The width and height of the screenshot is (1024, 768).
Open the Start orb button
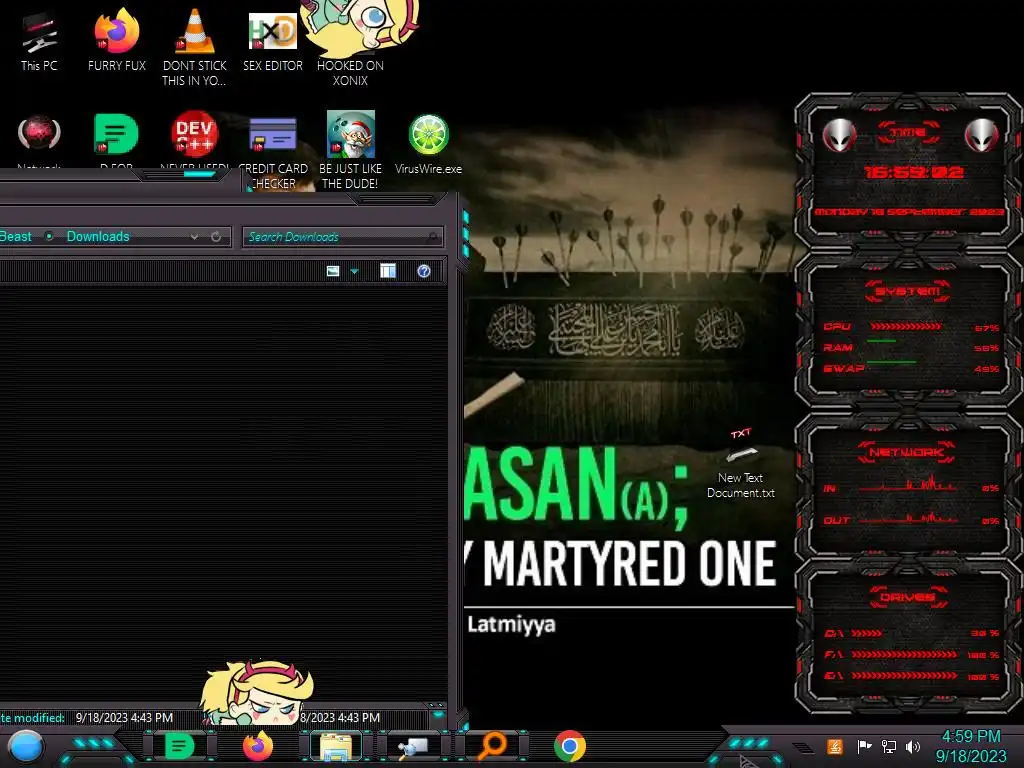[26, 747]
